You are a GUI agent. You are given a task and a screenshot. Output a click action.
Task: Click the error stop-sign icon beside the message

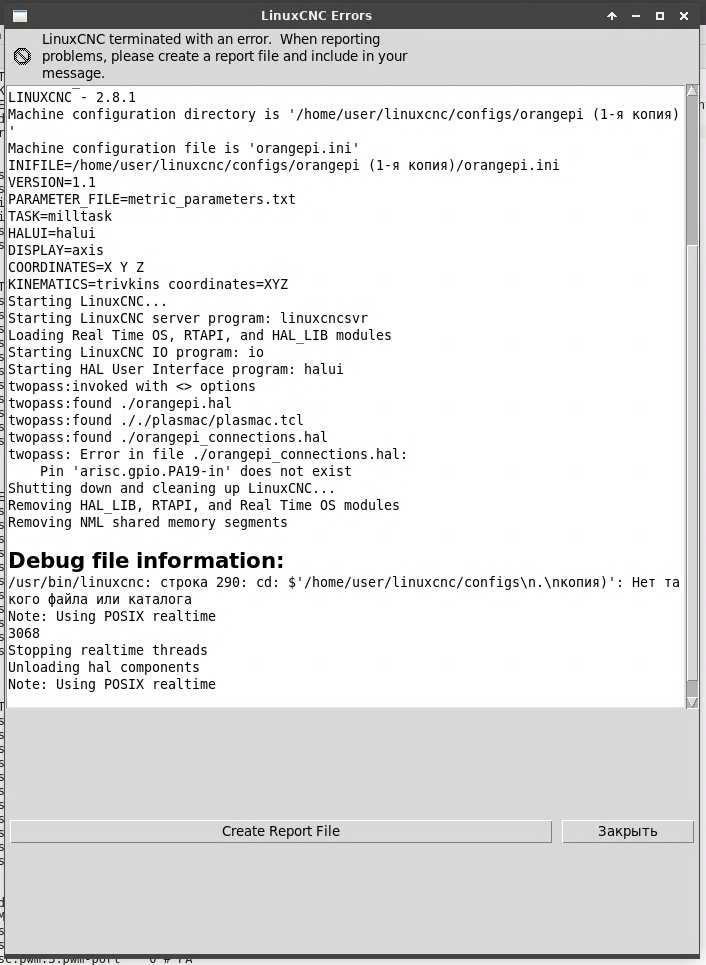pyautogui.click(x=22, y=57)
